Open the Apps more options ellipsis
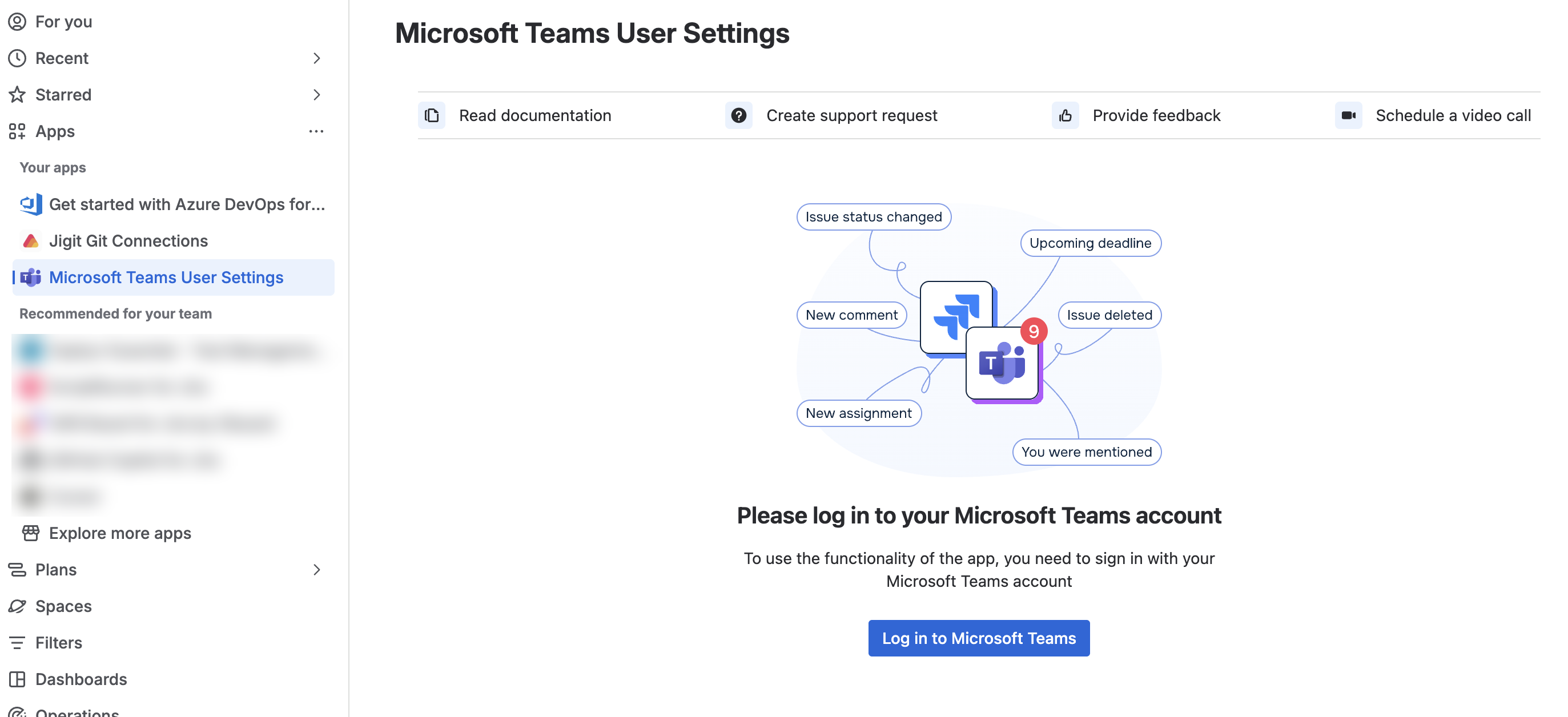 tap(316, 131)
